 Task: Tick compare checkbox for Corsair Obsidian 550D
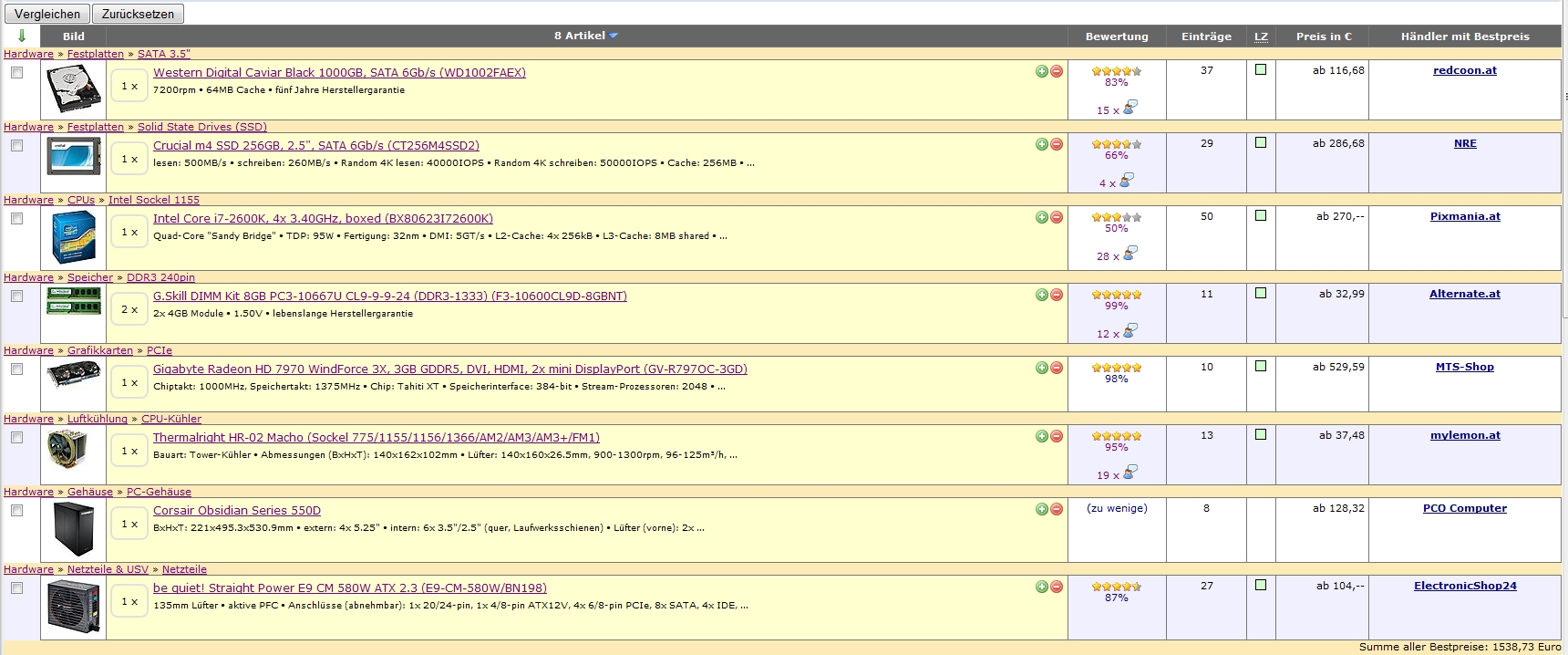(x=16, y=510)
